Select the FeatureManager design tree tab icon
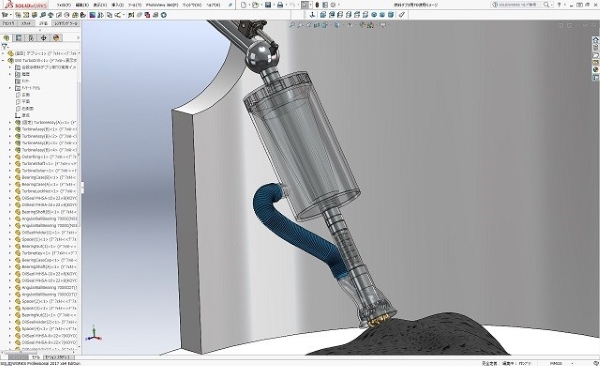This screenshot has height=366, width=600. (x=6, y=38)
